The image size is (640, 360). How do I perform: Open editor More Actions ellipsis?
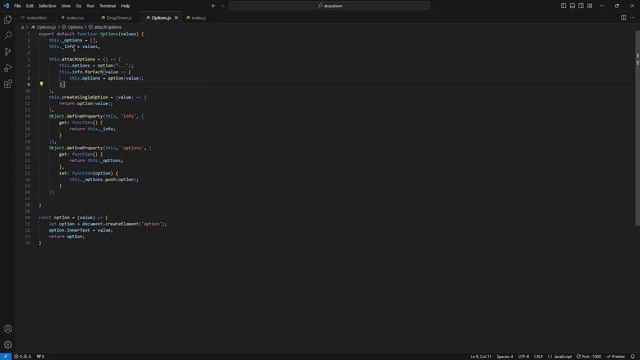point(632,18)
